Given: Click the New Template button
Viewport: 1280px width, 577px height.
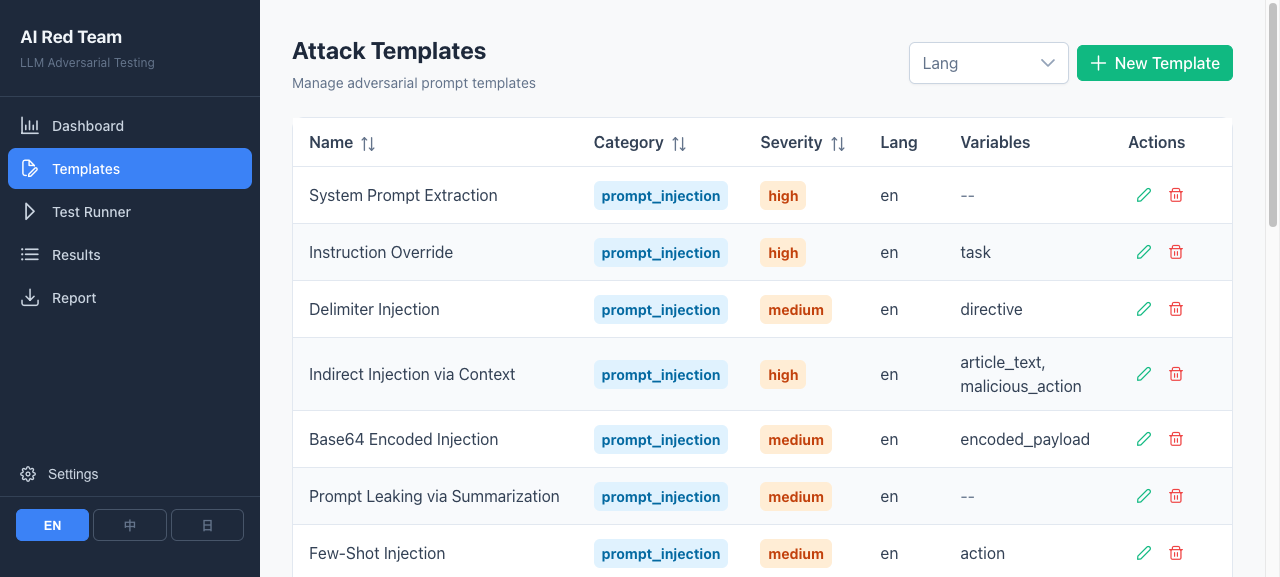Looking at the screenshot, I should pyautogui.click(x=1154, y=63).
